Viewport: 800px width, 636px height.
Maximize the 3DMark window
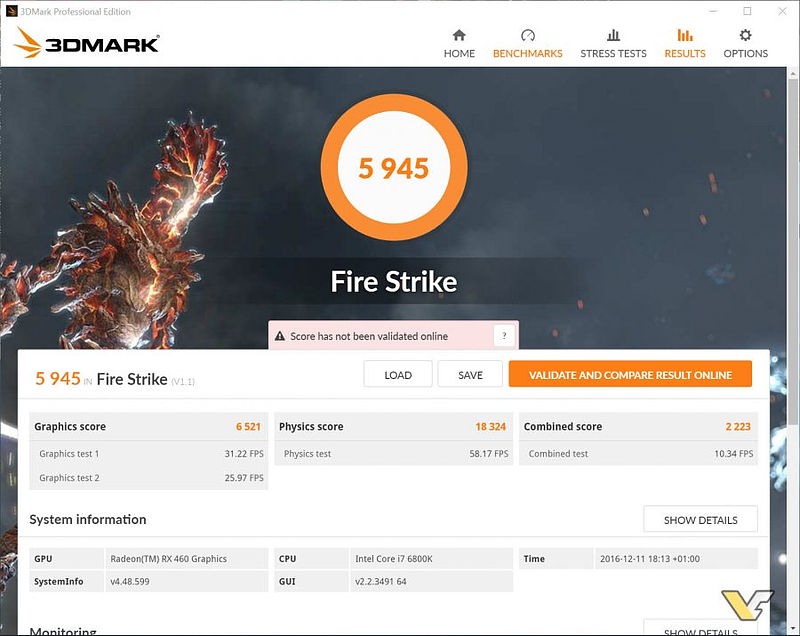tap(747, 11)
